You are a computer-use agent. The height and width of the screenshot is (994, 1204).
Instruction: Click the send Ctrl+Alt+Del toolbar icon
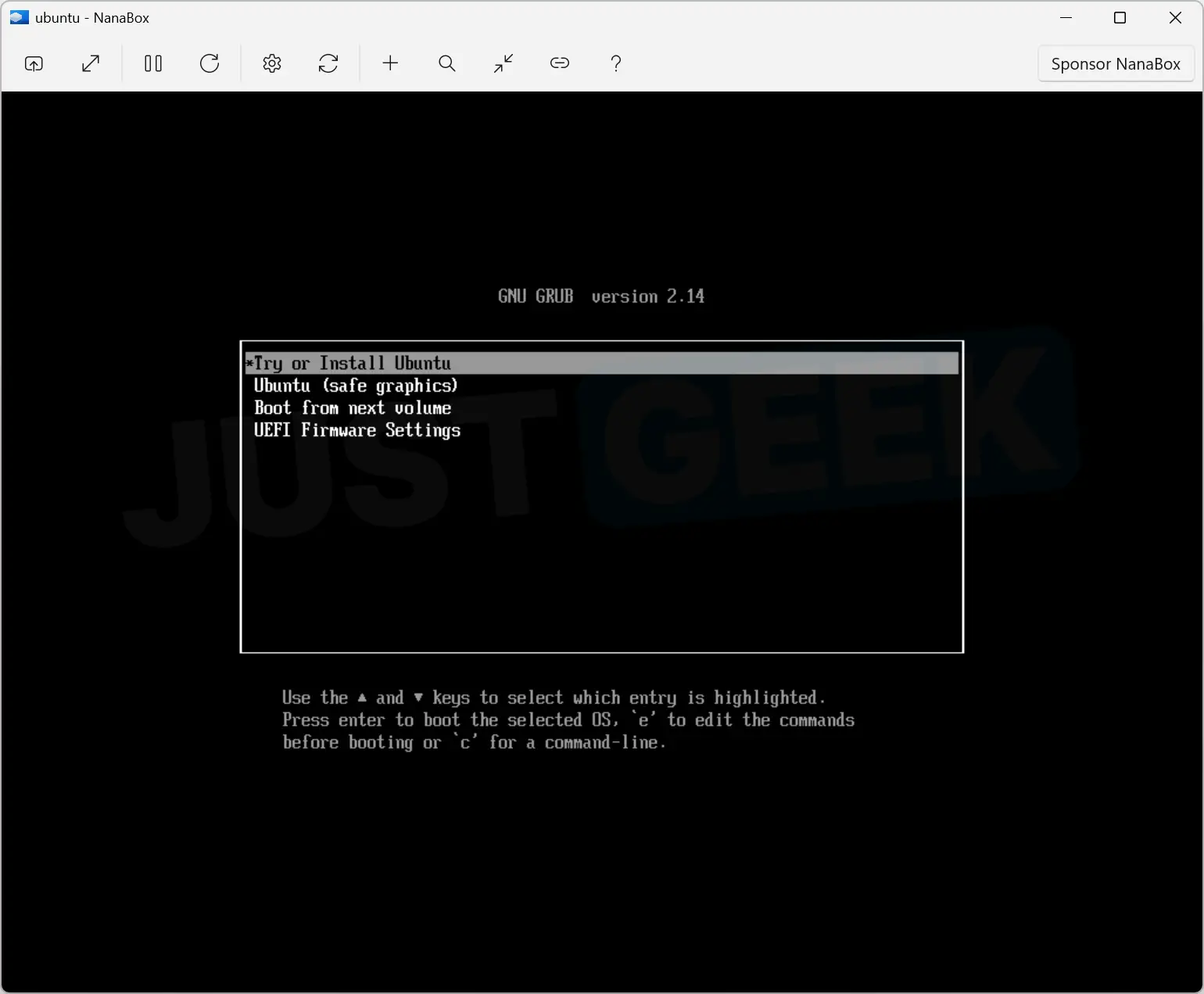tap(34, 63)
